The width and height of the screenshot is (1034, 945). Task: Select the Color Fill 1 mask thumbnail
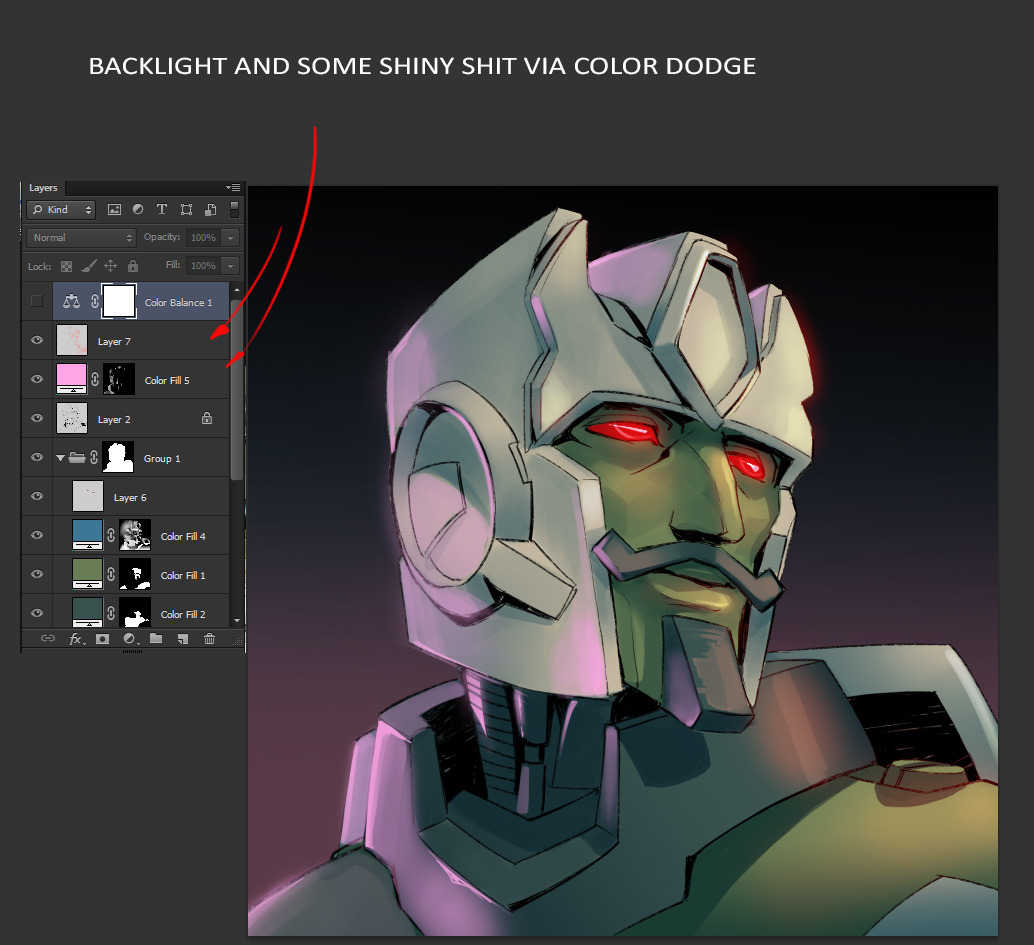pos(135,574)
